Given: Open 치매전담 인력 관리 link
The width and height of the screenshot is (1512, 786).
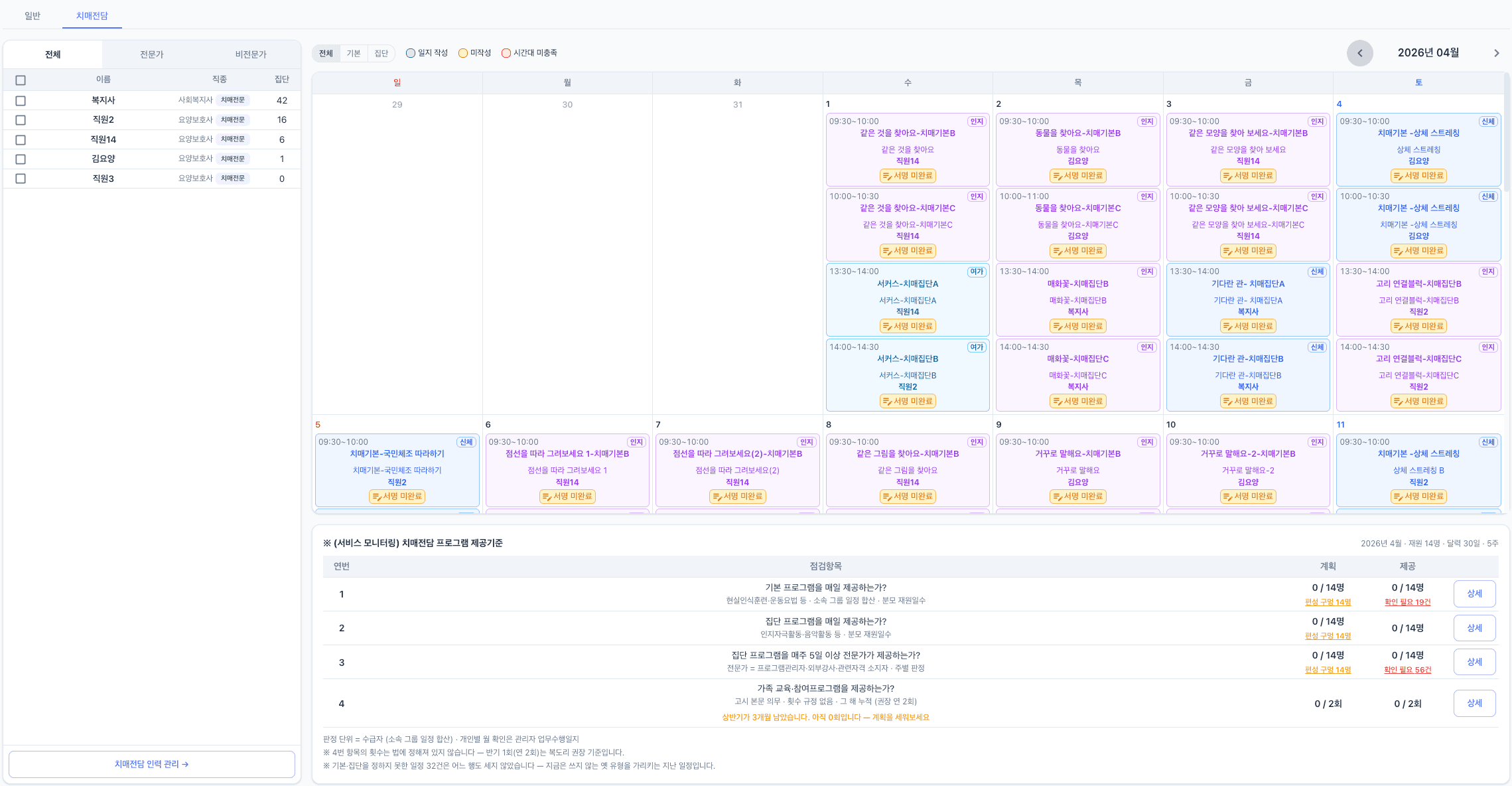Looking at the screenshot, I should (152, 764).
